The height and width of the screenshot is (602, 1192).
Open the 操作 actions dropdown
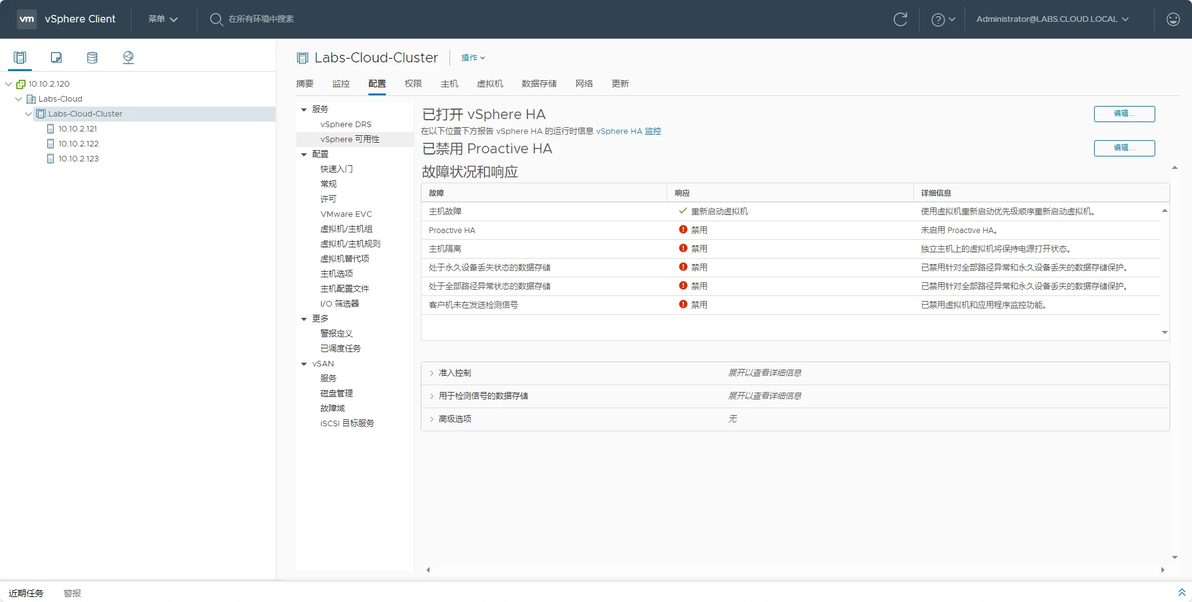click(x=473, y=58)
